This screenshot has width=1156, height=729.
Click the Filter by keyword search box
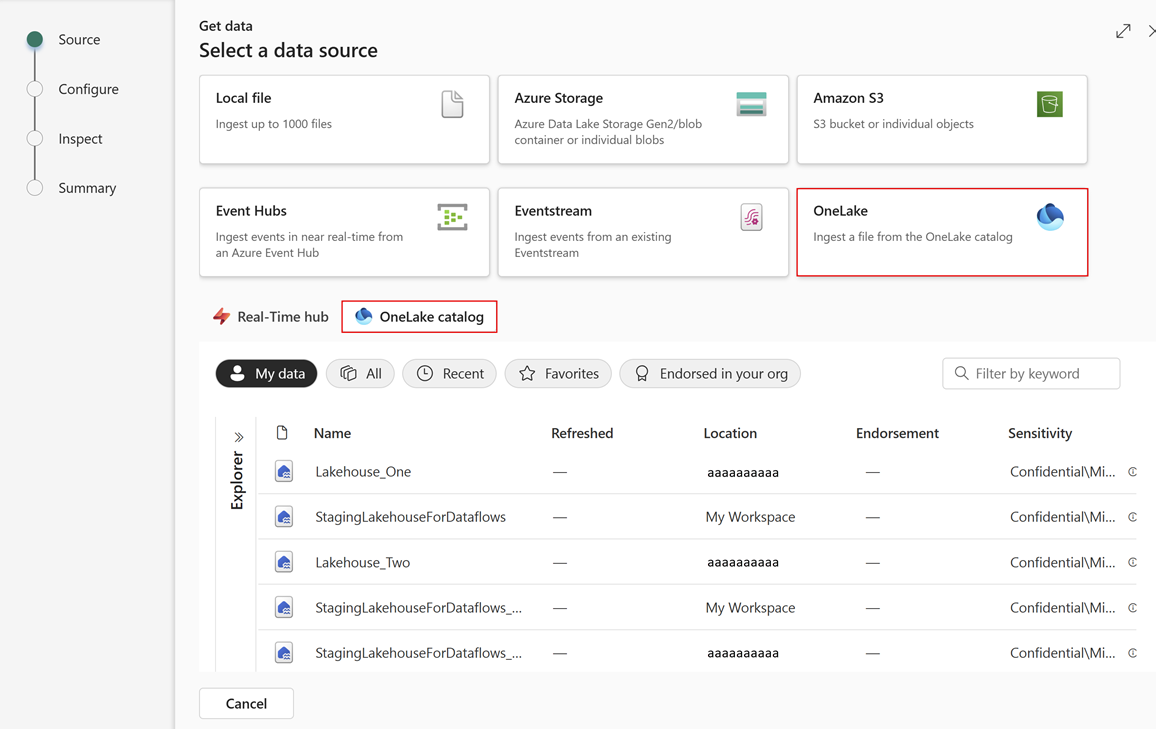tap(1031, 374)
